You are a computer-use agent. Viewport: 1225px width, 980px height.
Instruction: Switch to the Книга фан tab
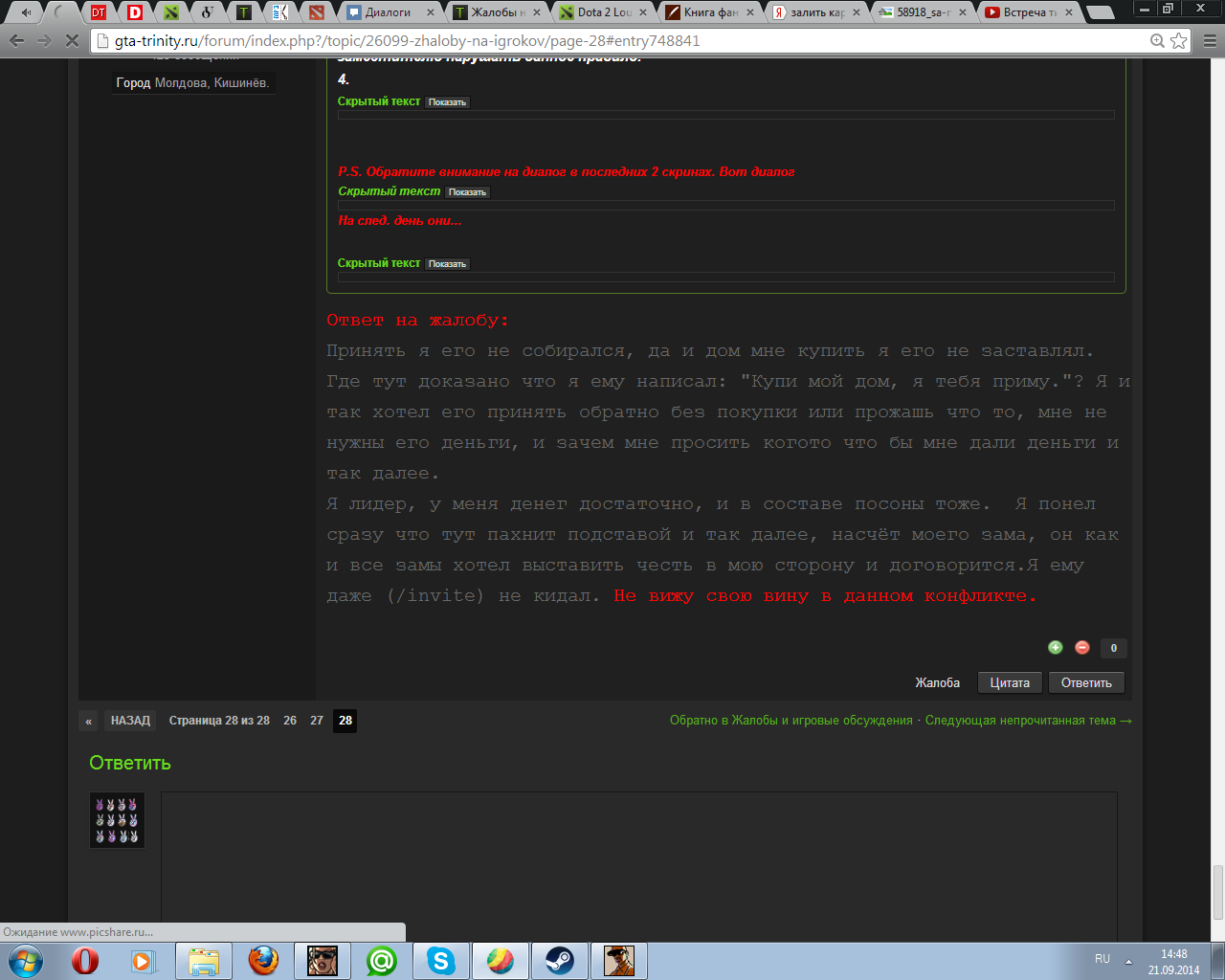(706, 12)
